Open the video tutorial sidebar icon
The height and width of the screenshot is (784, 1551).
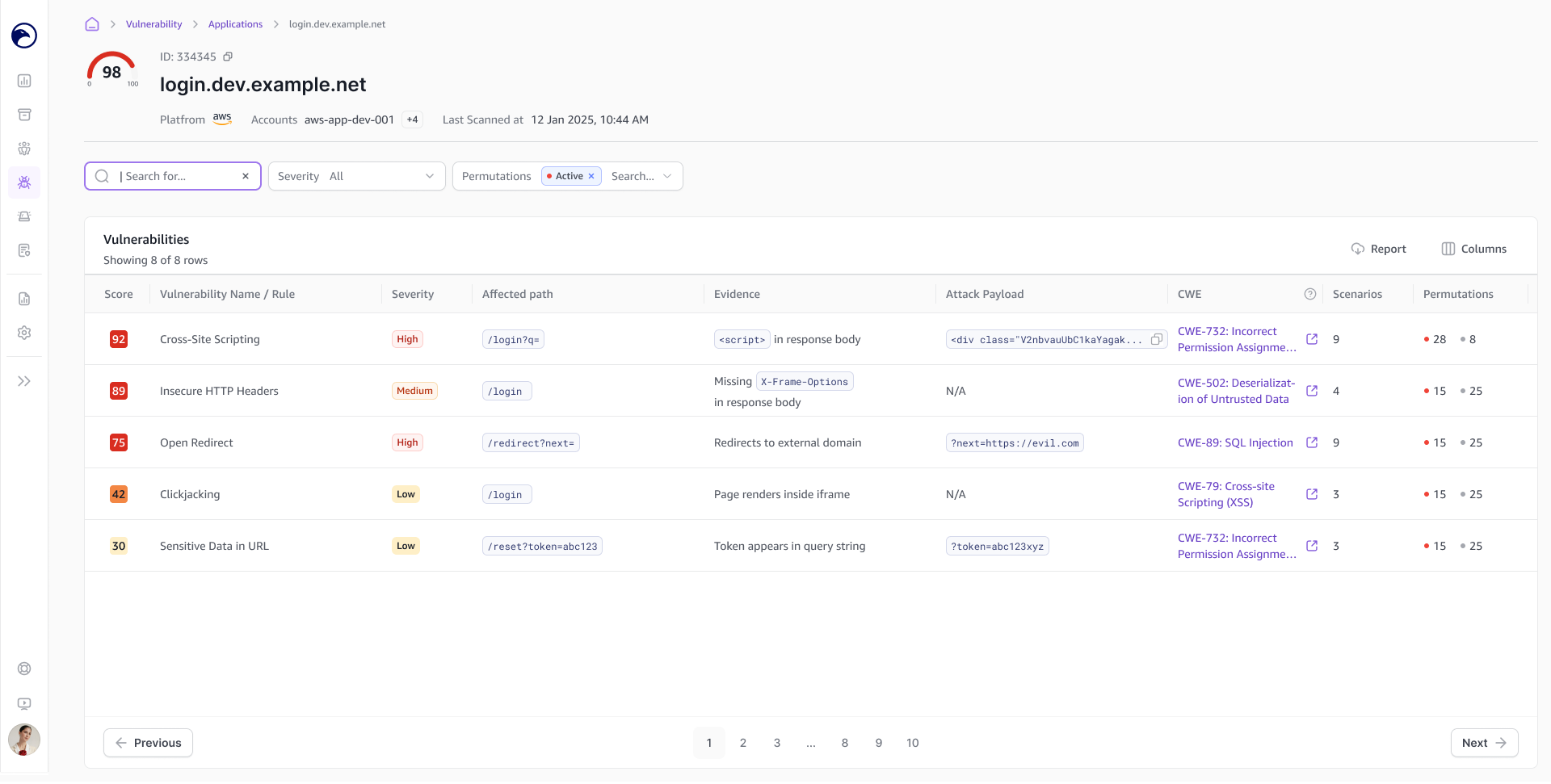tap(24, 704)
